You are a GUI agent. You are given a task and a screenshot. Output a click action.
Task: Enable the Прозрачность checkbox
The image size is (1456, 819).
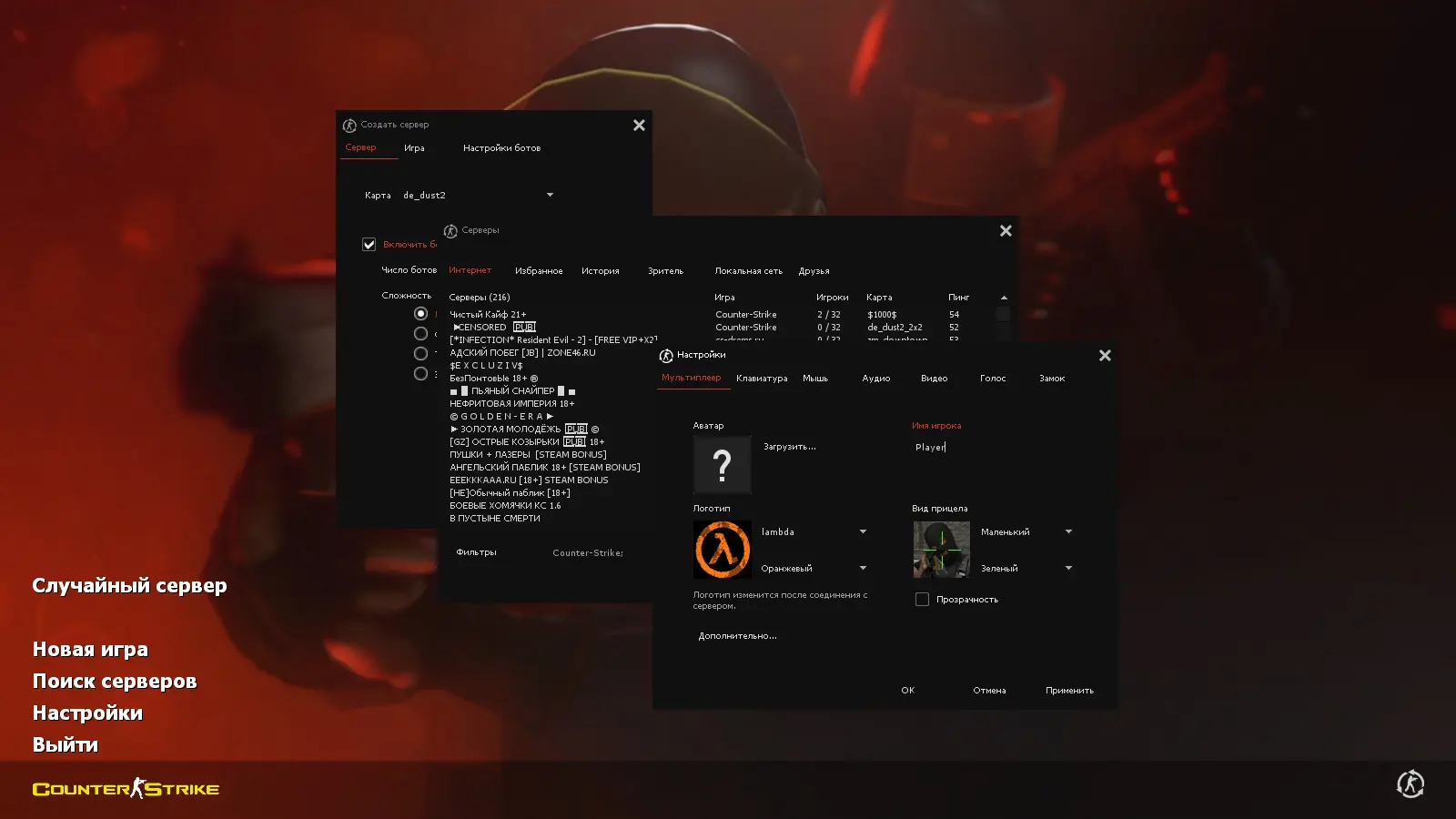[922, 599]
